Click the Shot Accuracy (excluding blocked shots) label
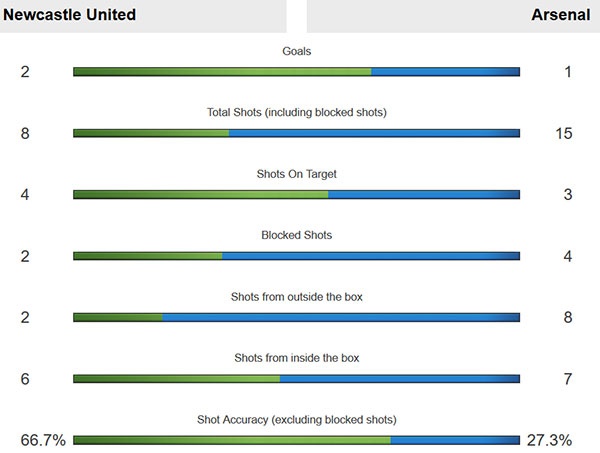The height and width of the screenshot is (453, 600). coord(296,419)
